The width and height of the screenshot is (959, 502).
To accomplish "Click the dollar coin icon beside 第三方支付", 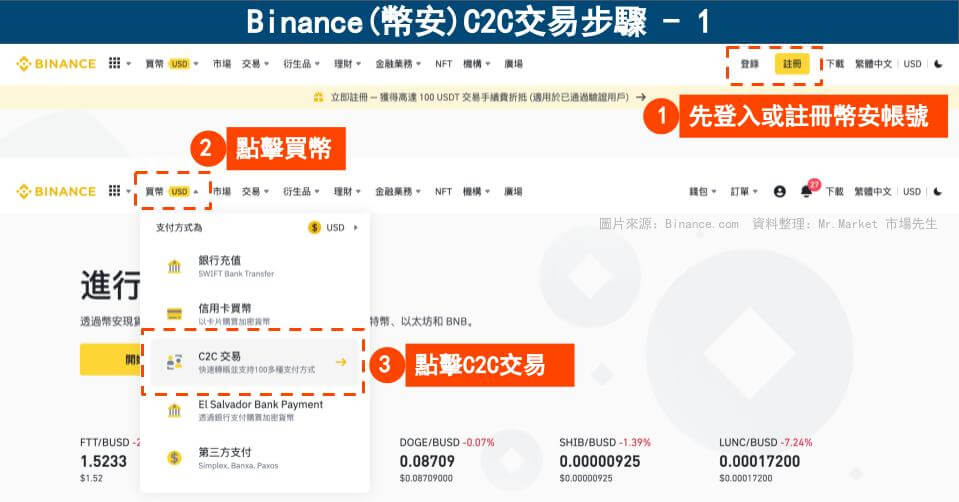I will point(174,457).
